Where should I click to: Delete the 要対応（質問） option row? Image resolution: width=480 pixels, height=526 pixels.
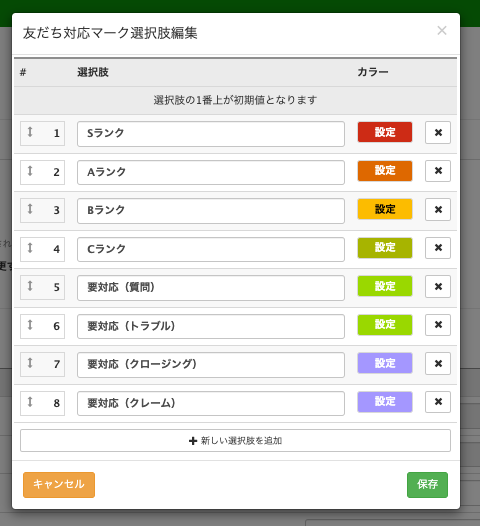coord(438,286)
